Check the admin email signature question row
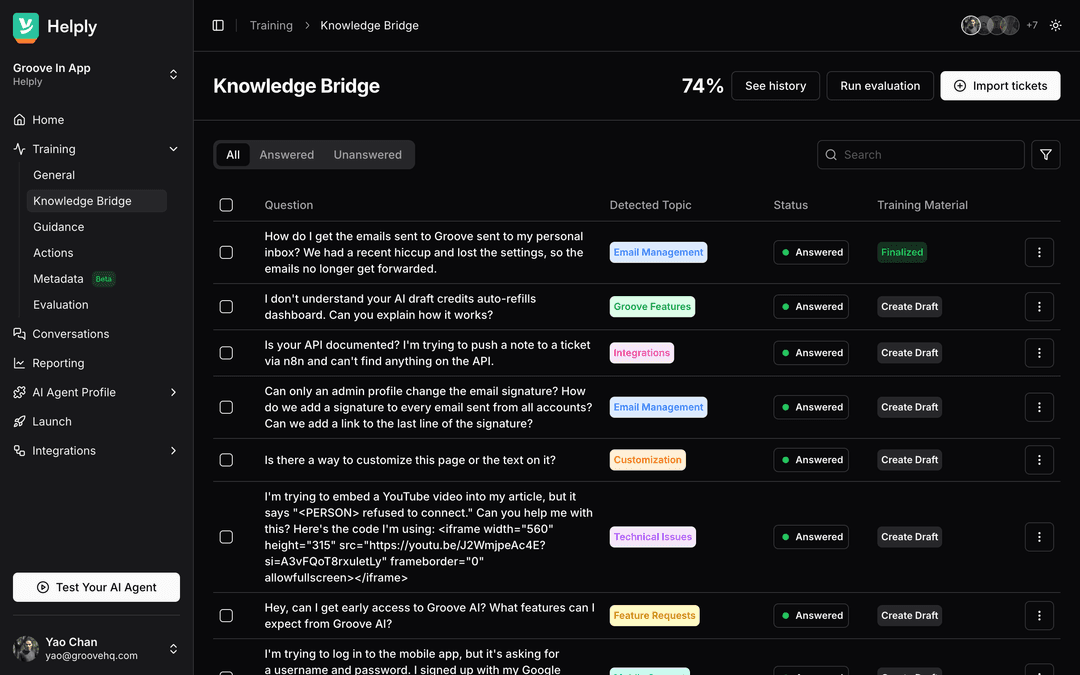 click(x=226, y=407)
